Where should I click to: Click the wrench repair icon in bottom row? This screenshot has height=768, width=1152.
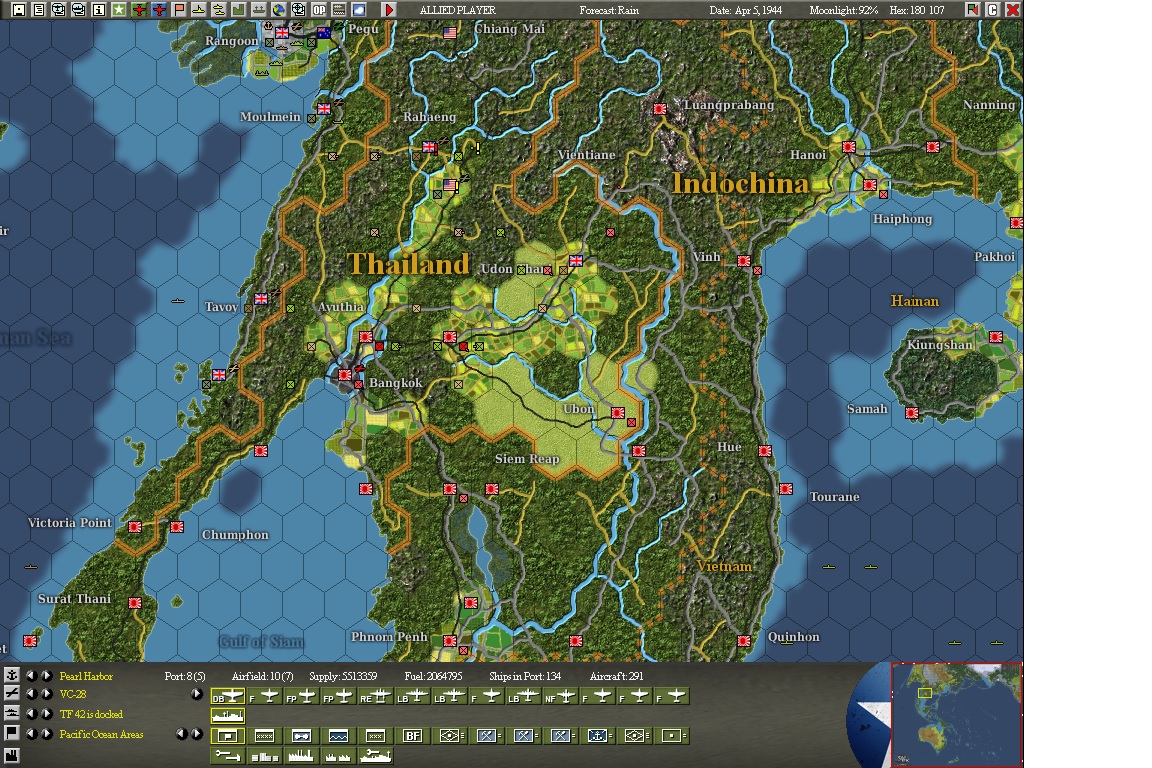228,756
